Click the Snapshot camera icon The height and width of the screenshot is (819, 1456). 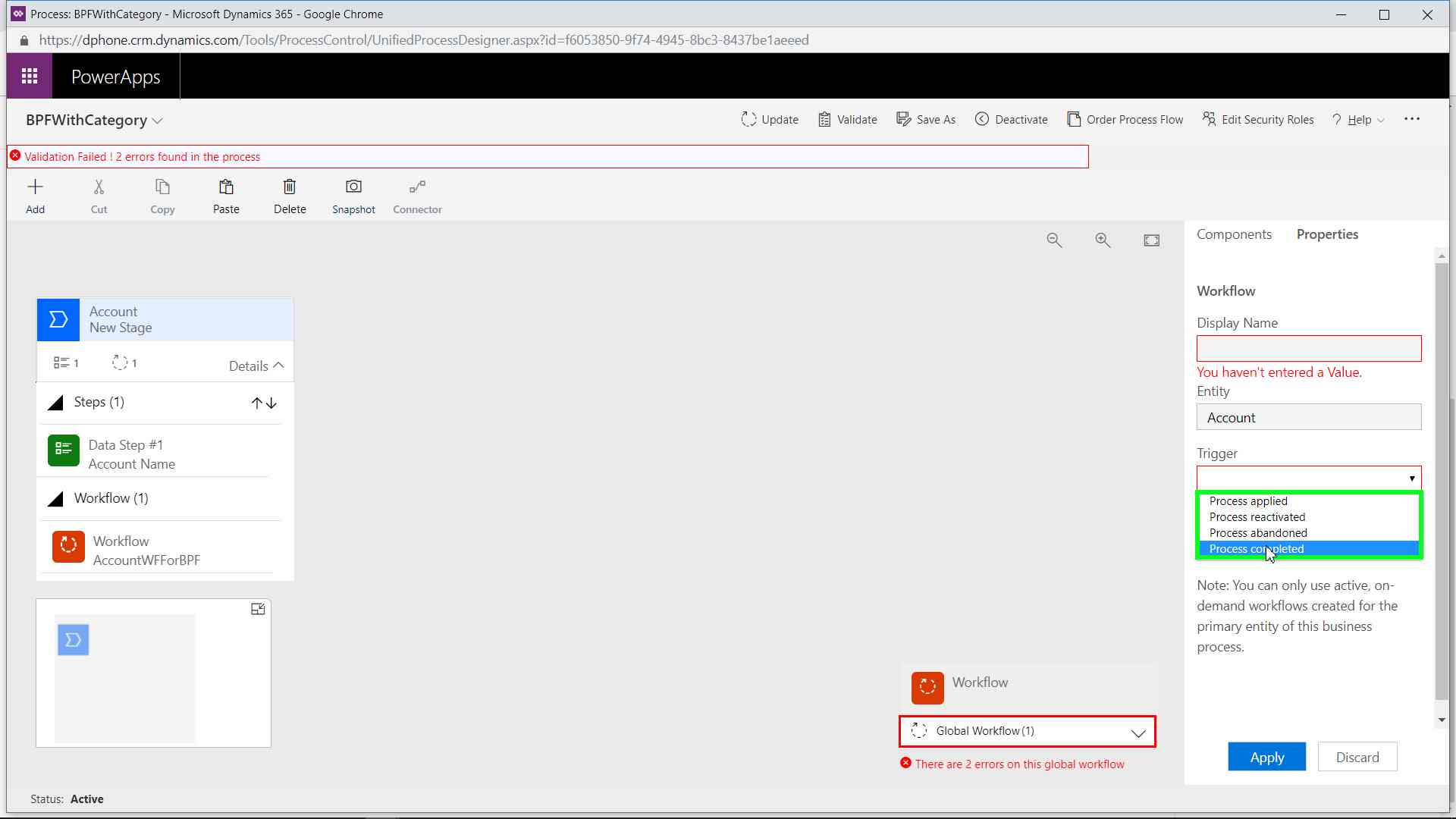coord(353,187)
